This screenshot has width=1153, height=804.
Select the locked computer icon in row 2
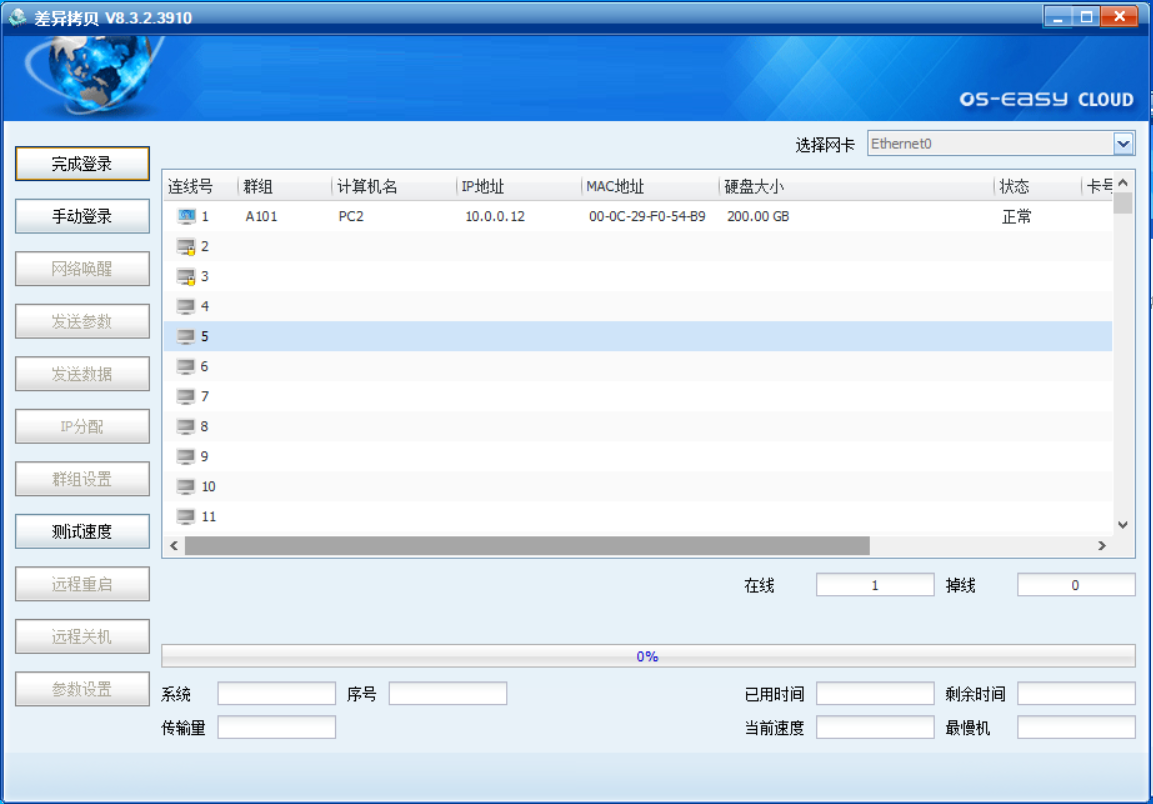pyautogui.click(x=186, y=246)
